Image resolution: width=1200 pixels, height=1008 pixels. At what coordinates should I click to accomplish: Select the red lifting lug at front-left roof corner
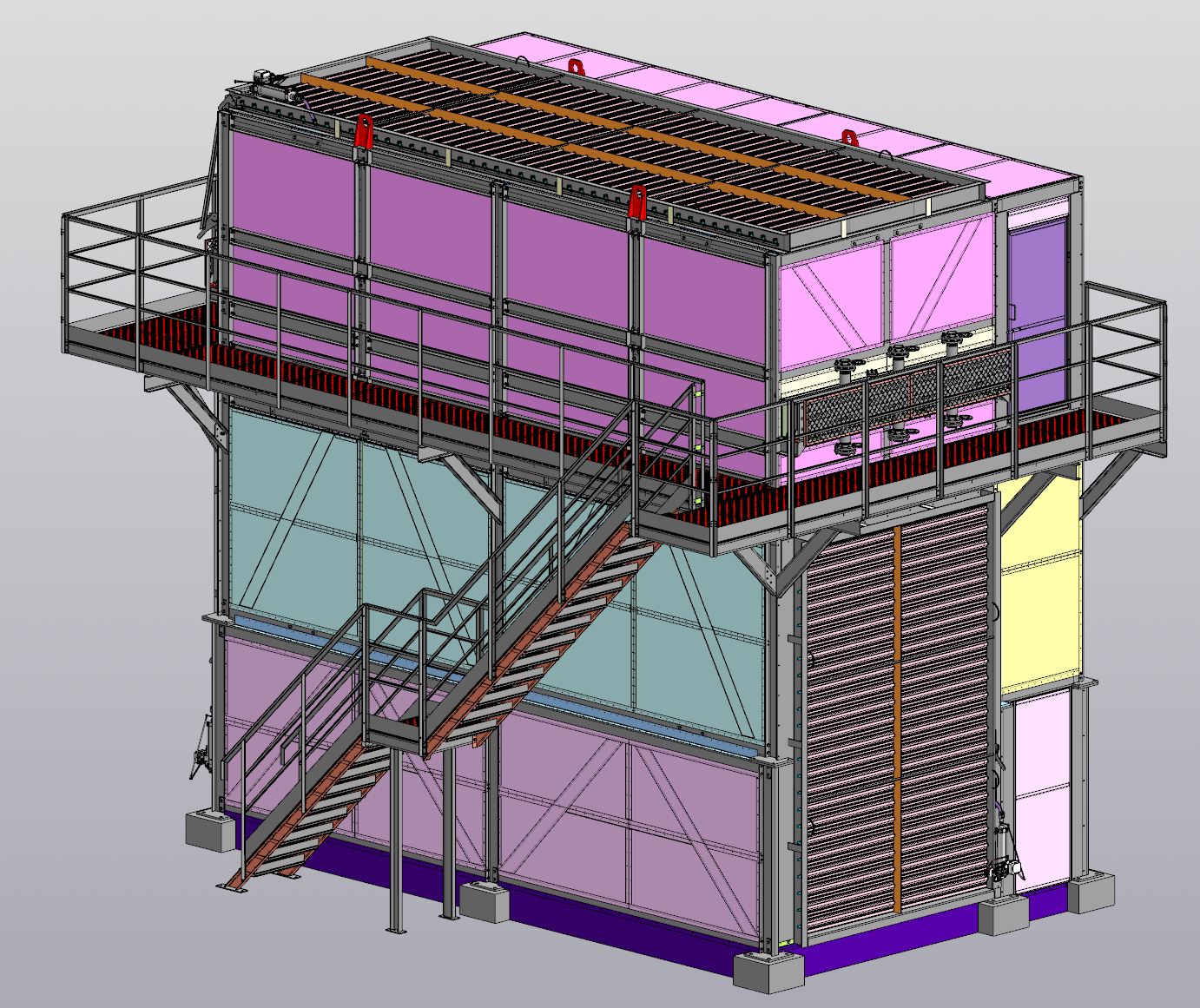363,130
